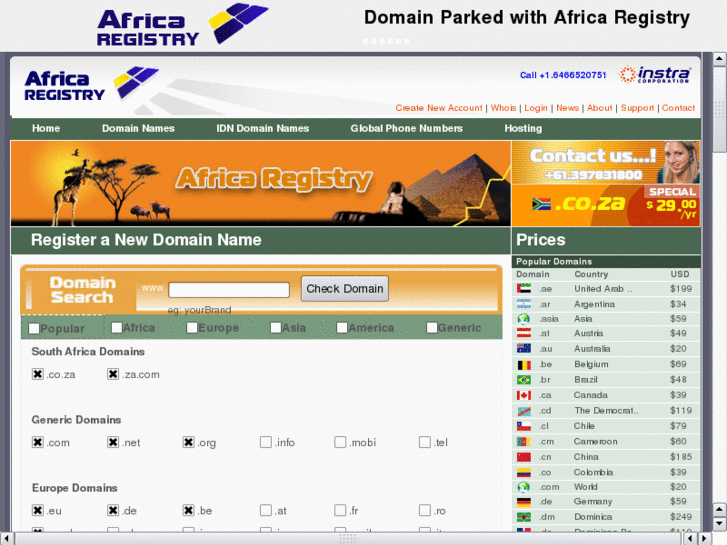
Task: Toggle the Generic category checkbox
Action: point(432,327)
